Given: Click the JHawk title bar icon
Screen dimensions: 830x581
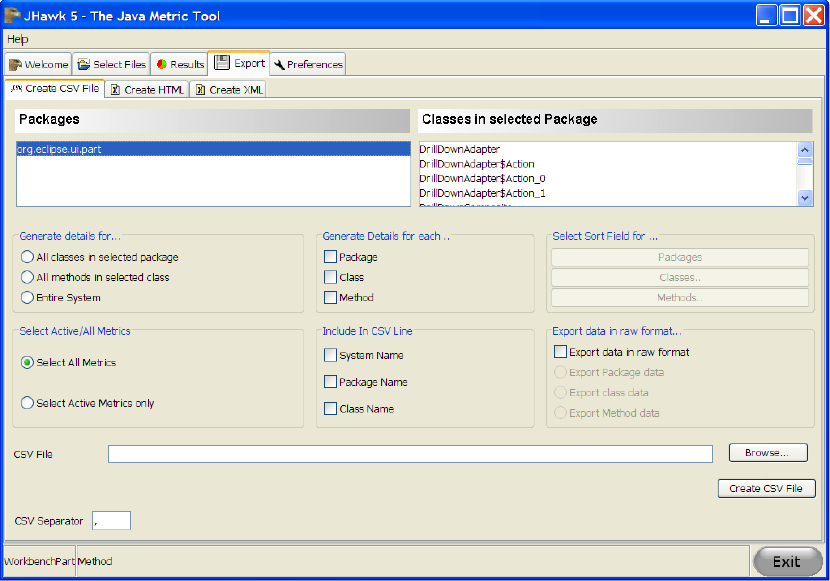Looking at the screenshot, I should pos(12,15).
